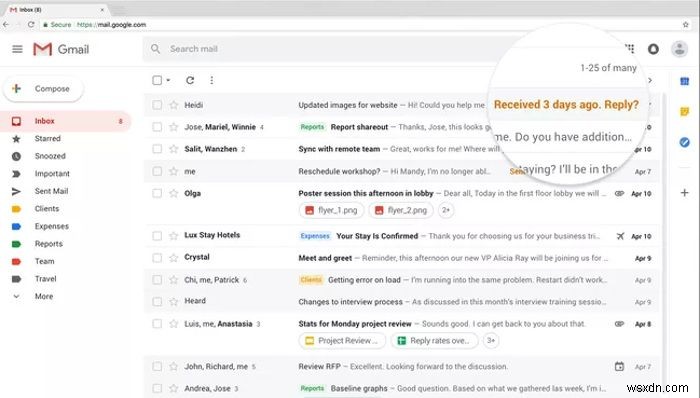Image resolution: width=700 pixels, height=398 pixels.
Task: Tick the select-all checkbox
Action: tap(157, 80)
